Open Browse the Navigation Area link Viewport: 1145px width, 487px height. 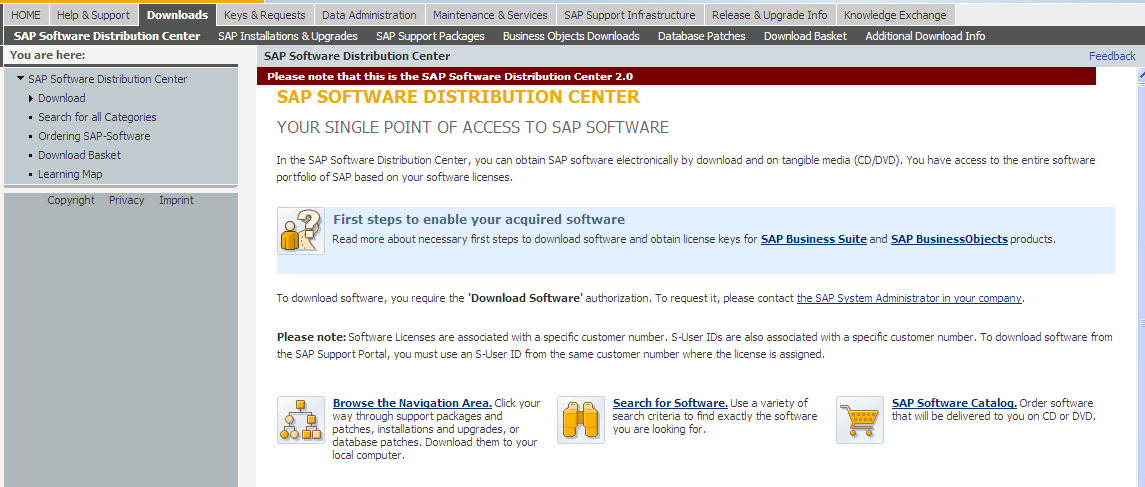(x=412, y=403)
